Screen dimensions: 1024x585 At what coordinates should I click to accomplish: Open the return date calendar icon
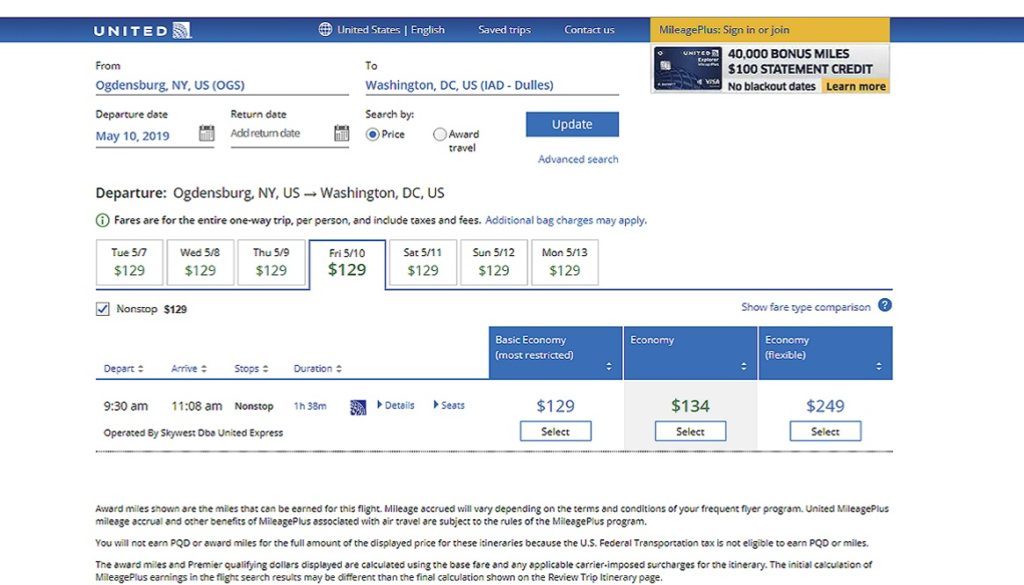[342, 133]
